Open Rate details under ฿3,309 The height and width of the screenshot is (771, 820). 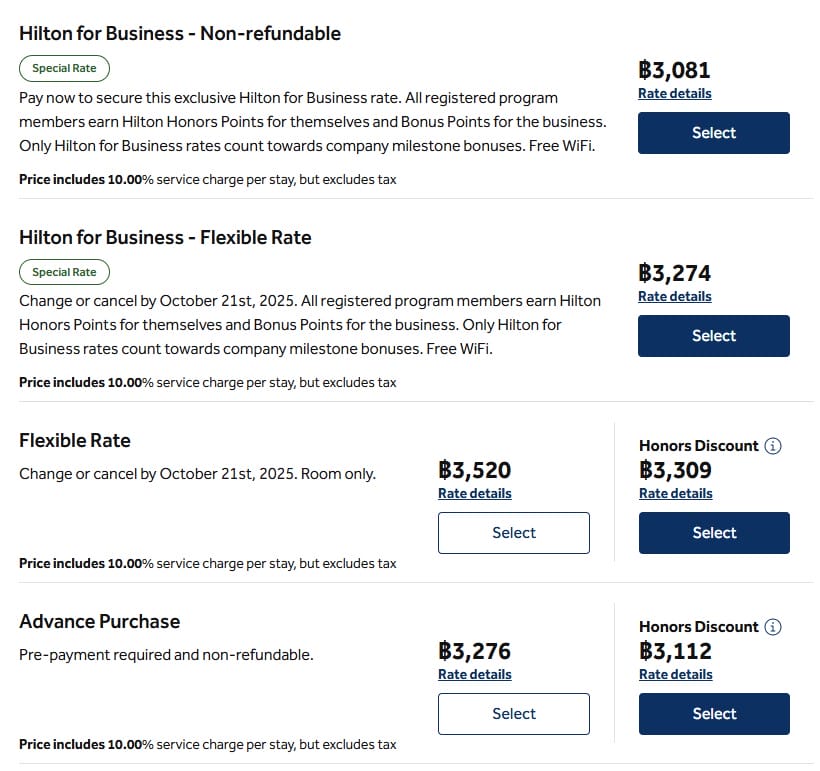[675, 493]
